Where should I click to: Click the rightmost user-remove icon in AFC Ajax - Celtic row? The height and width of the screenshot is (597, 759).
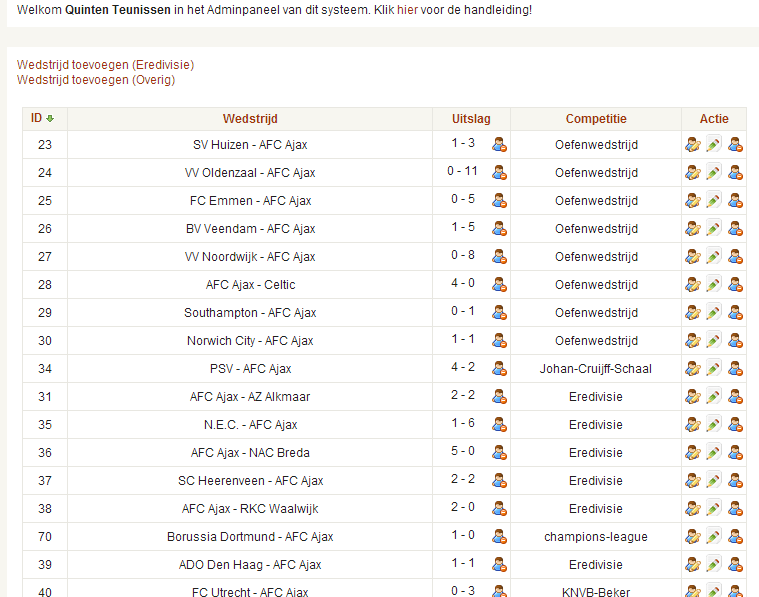[x=735, y=285]
